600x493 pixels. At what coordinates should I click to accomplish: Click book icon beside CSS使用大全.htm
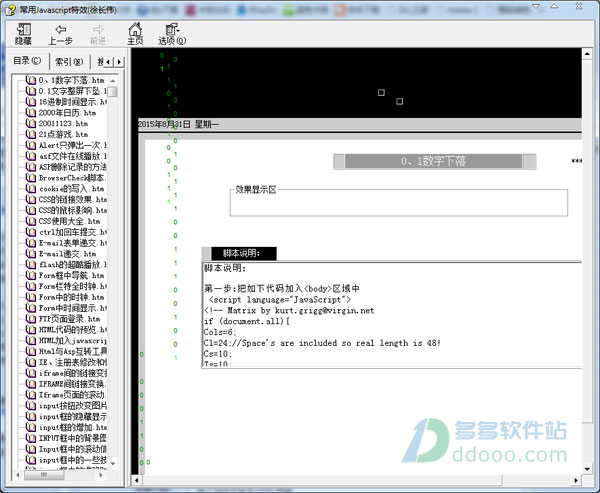click(31, 221)
